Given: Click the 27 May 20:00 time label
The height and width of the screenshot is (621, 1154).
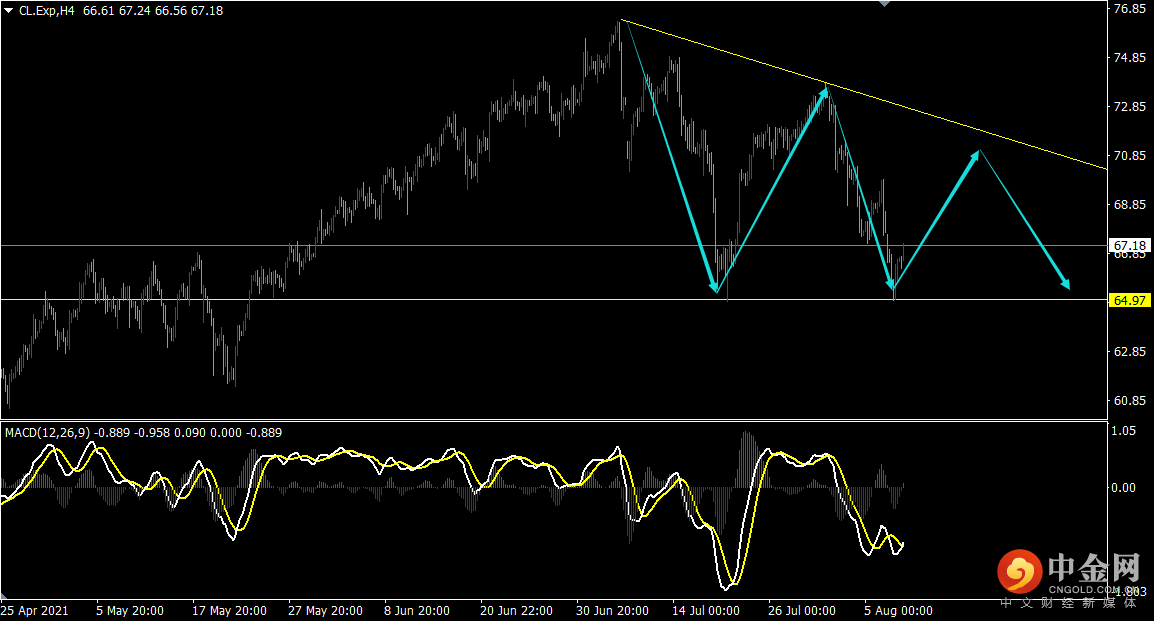Looking at the screenshot, I should point(325,611).
